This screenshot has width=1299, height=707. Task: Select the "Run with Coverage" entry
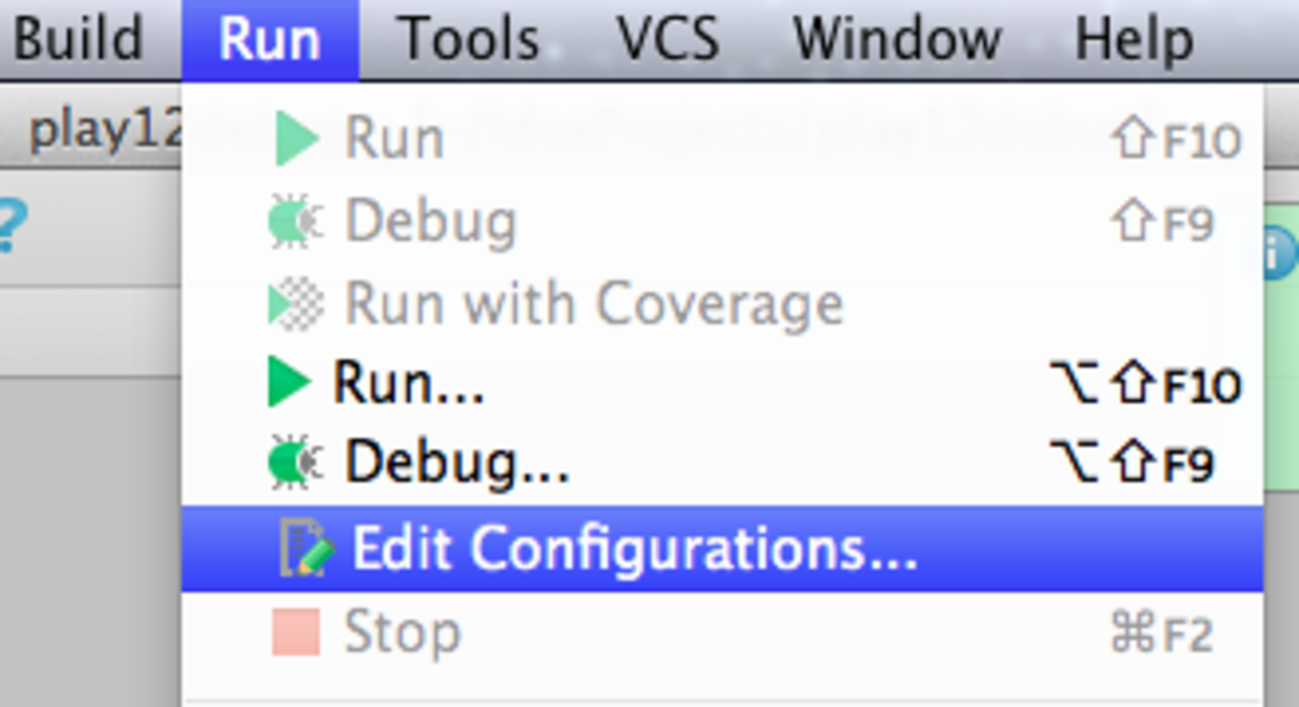click(594, 304)
